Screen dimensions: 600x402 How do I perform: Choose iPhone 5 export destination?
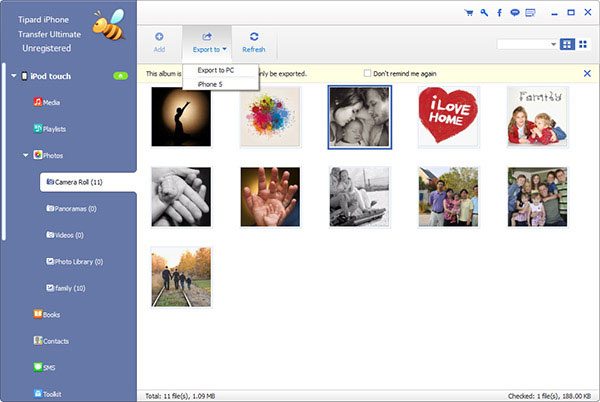(x=210, y=84)
